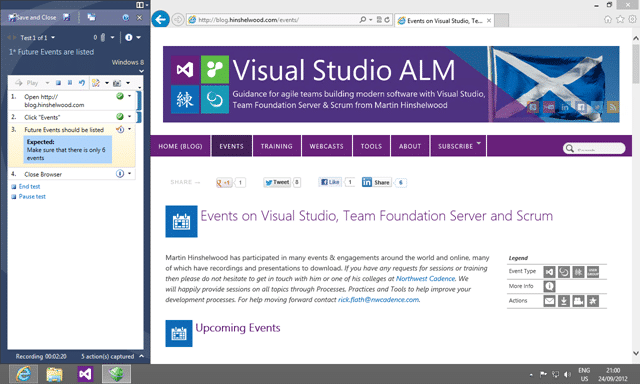
Task: Click the green pass mark on step 1
Action: point(120,96)
